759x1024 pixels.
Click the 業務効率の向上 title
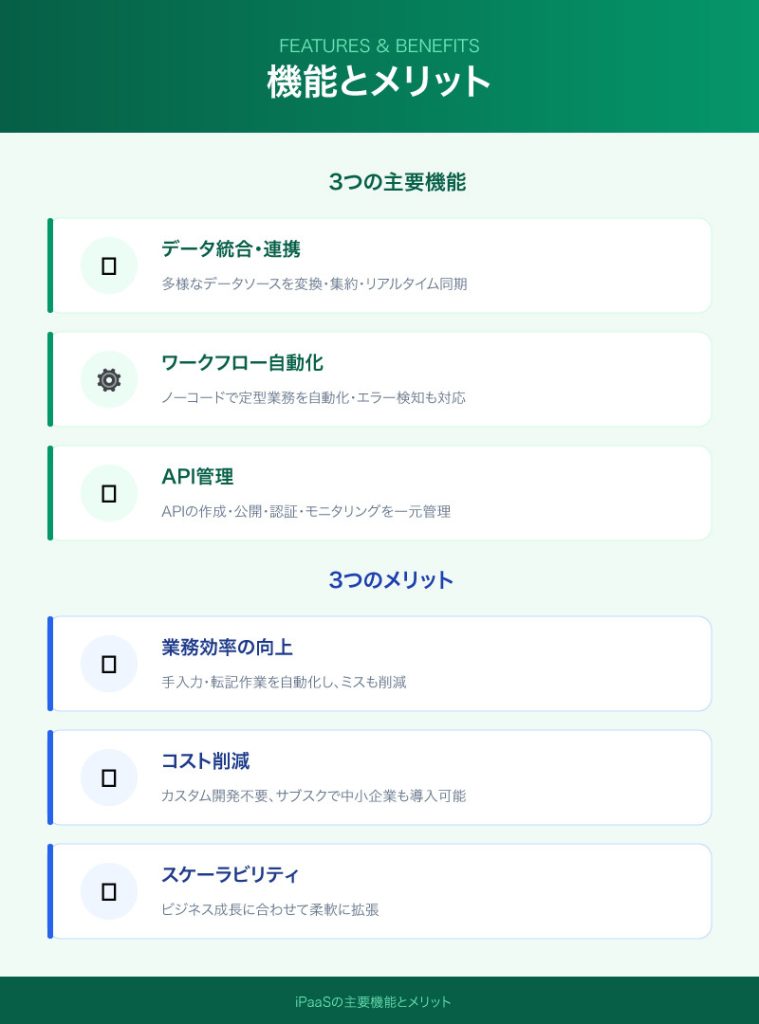coord(227,647)
